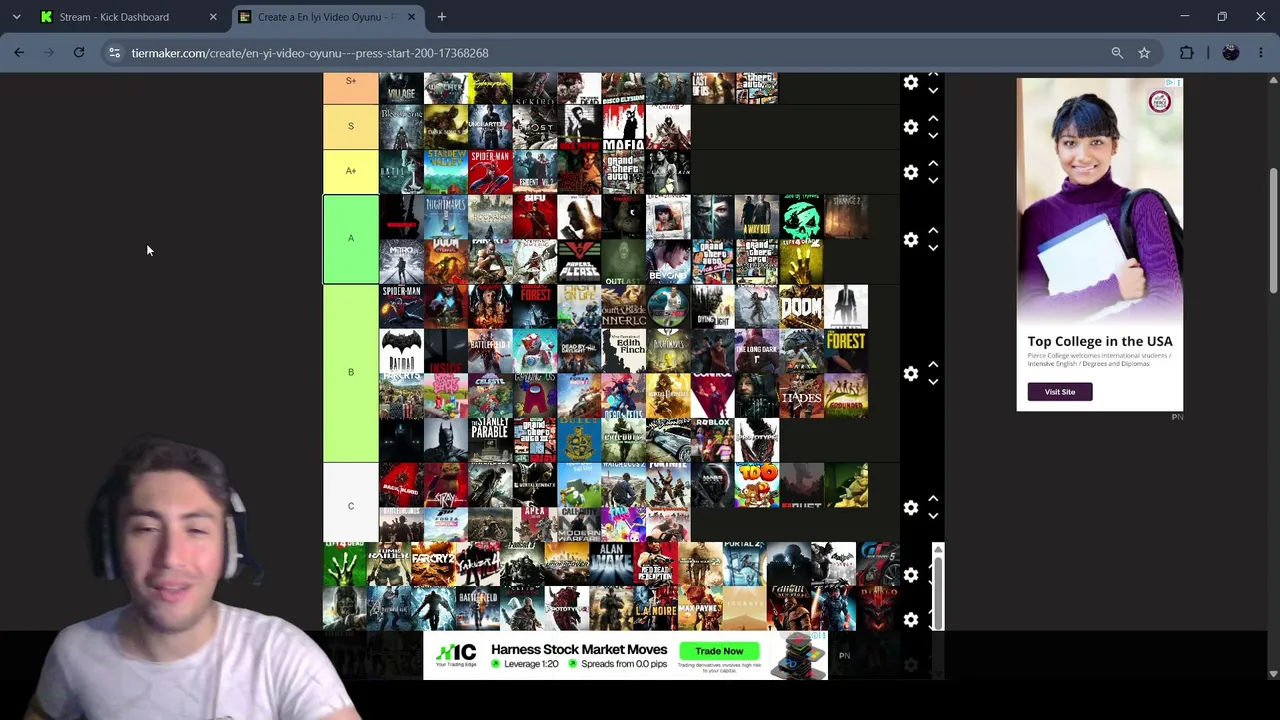Screen dimensions: 1280x720
Task: Choose the Max Payne 3 thumbnail in the pool
Action: coord(700,608)
